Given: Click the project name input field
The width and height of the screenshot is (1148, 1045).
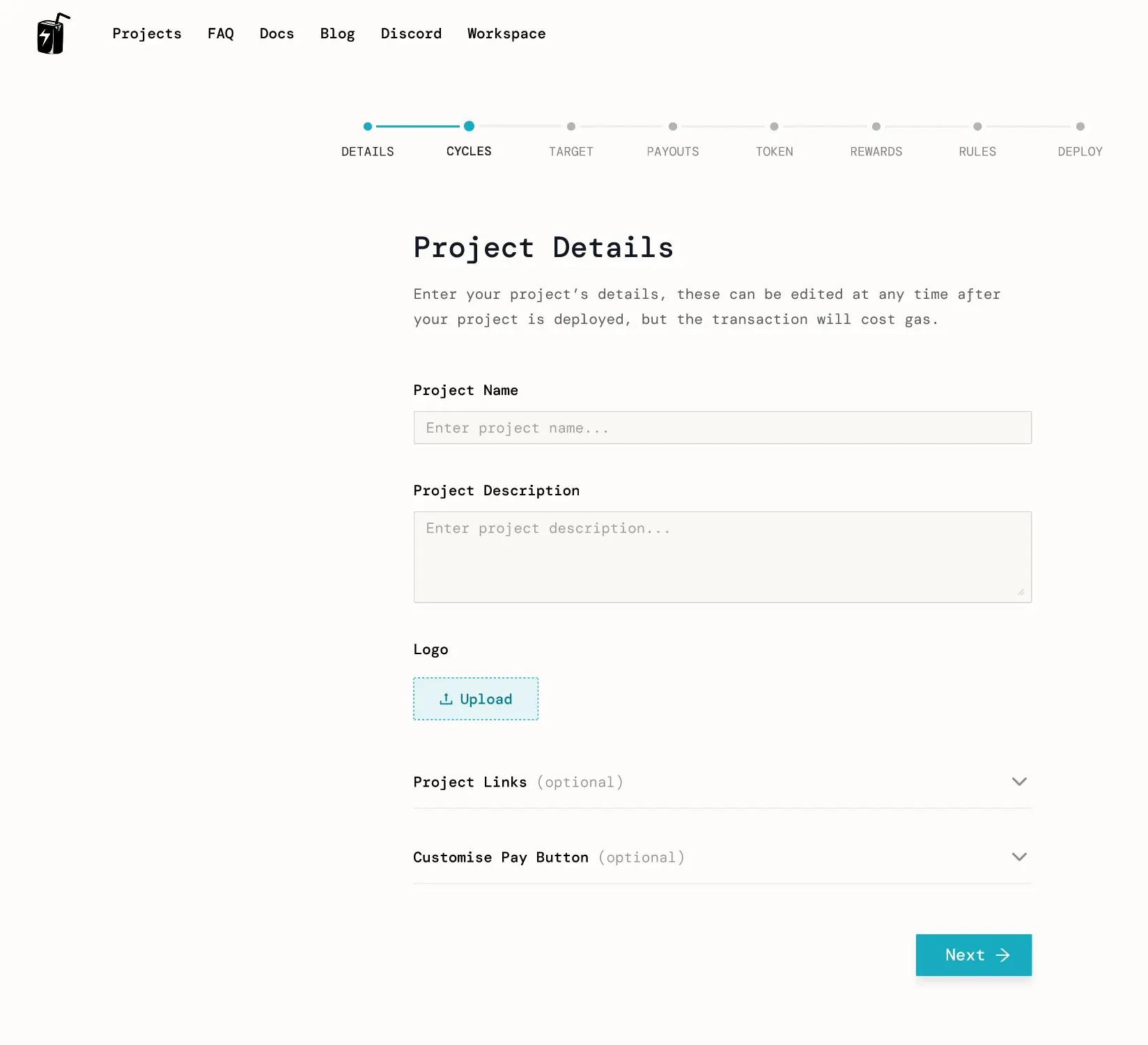Looking at the screenshot, I should coord(722,427).
